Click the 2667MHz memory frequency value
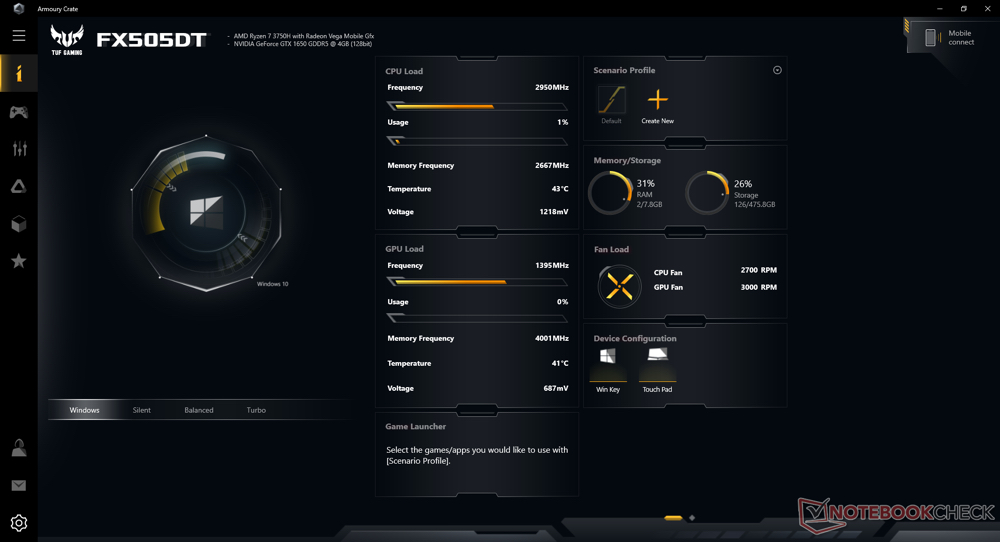The image size is (1000, 542). click(552, 165)
